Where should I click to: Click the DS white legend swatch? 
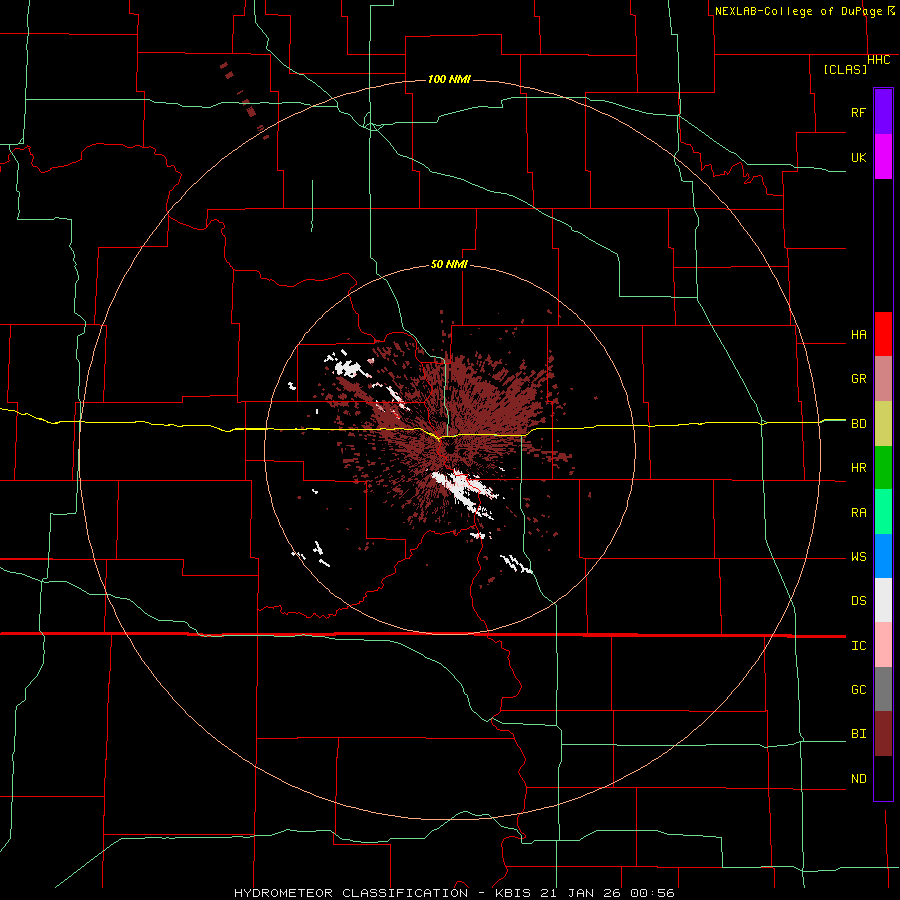pyautogui.click(x=883, y=600)
